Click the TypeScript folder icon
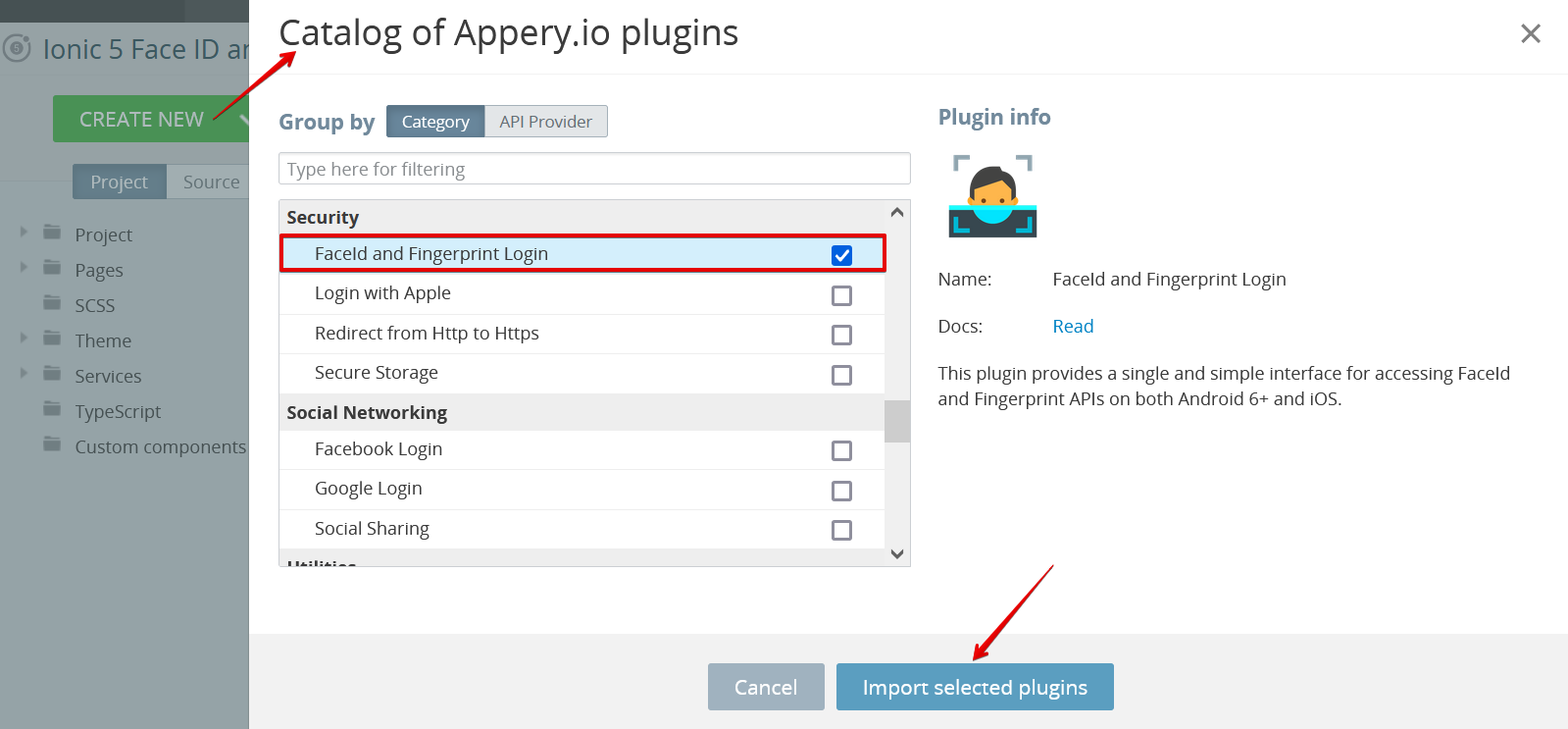The image size is (1568, 729). [x=53, y=409]
